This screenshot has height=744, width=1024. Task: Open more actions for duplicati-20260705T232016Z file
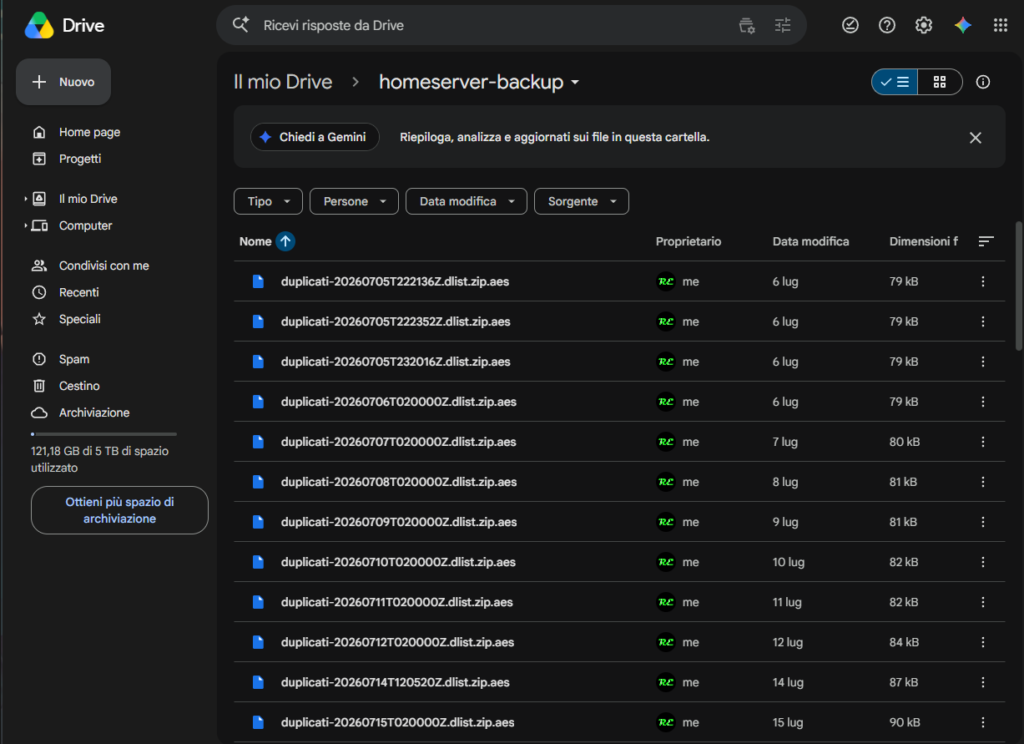click(982, 361)
